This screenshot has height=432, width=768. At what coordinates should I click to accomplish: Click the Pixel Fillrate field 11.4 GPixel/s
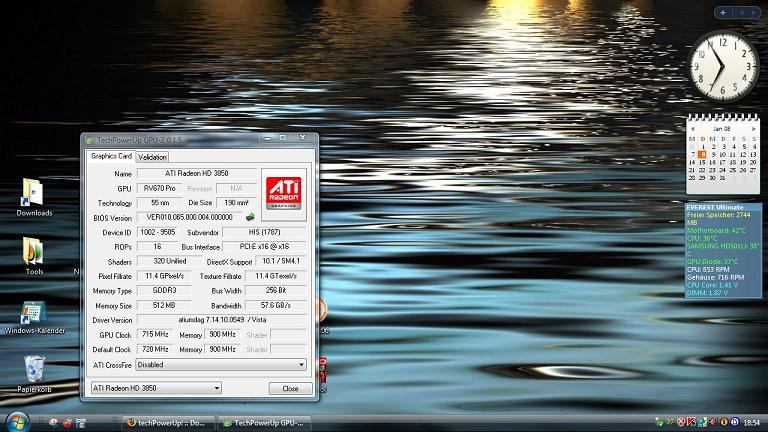click(x=164, y=276)
